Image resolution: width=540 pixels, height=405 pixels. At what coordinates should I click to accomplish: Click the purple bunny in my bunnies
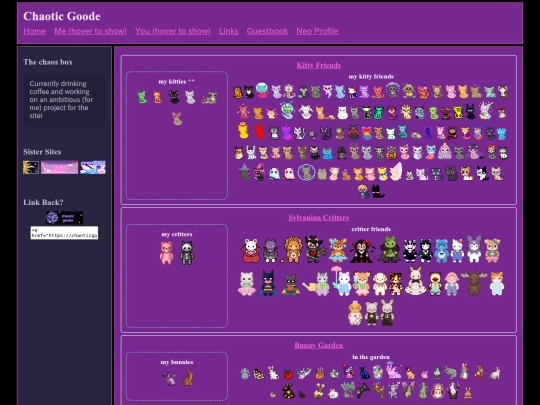169,379
